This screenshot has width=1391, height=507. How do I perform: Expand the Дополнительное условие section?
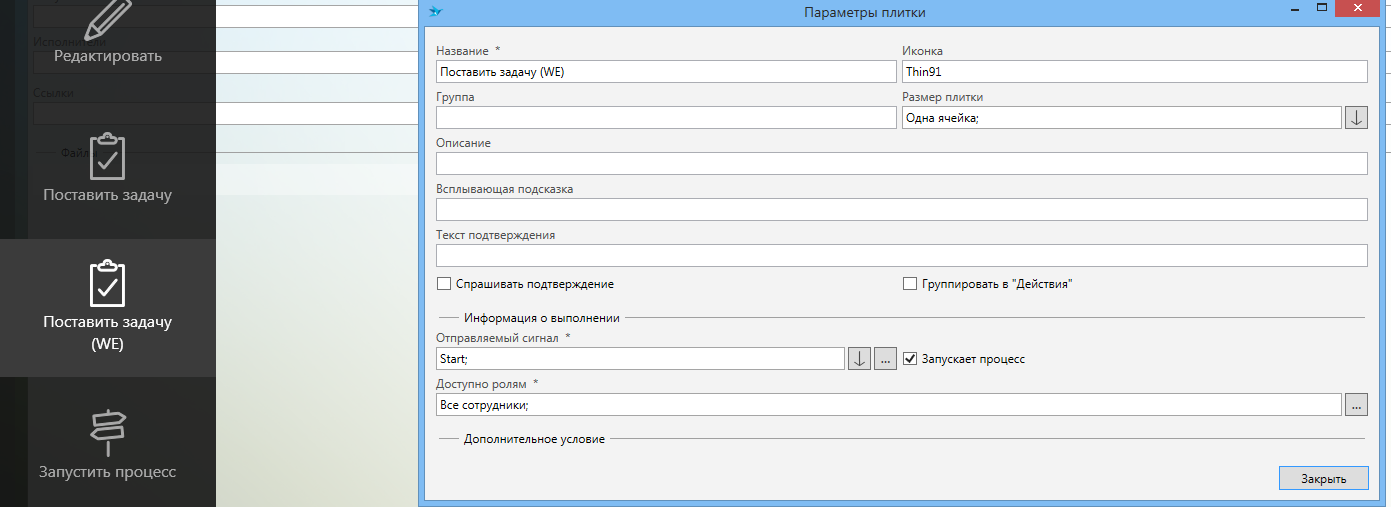click(x=534, y=439)
